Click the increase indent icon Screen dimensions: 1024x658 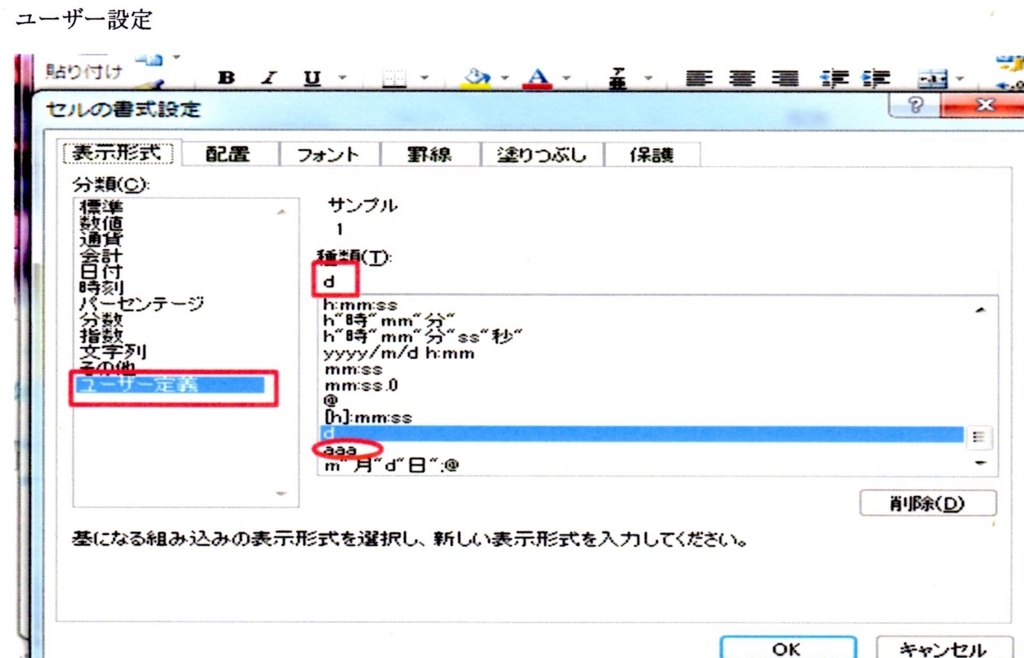tap(876, 76)
